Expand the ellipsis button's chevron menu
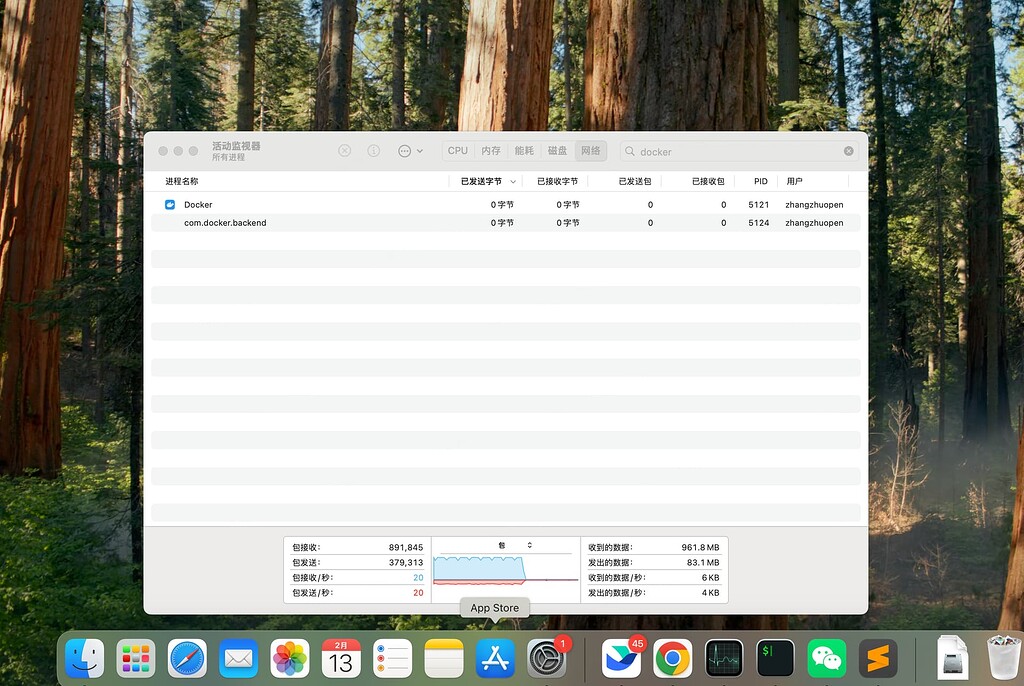The image size is (1024, 686). point(418,150)
